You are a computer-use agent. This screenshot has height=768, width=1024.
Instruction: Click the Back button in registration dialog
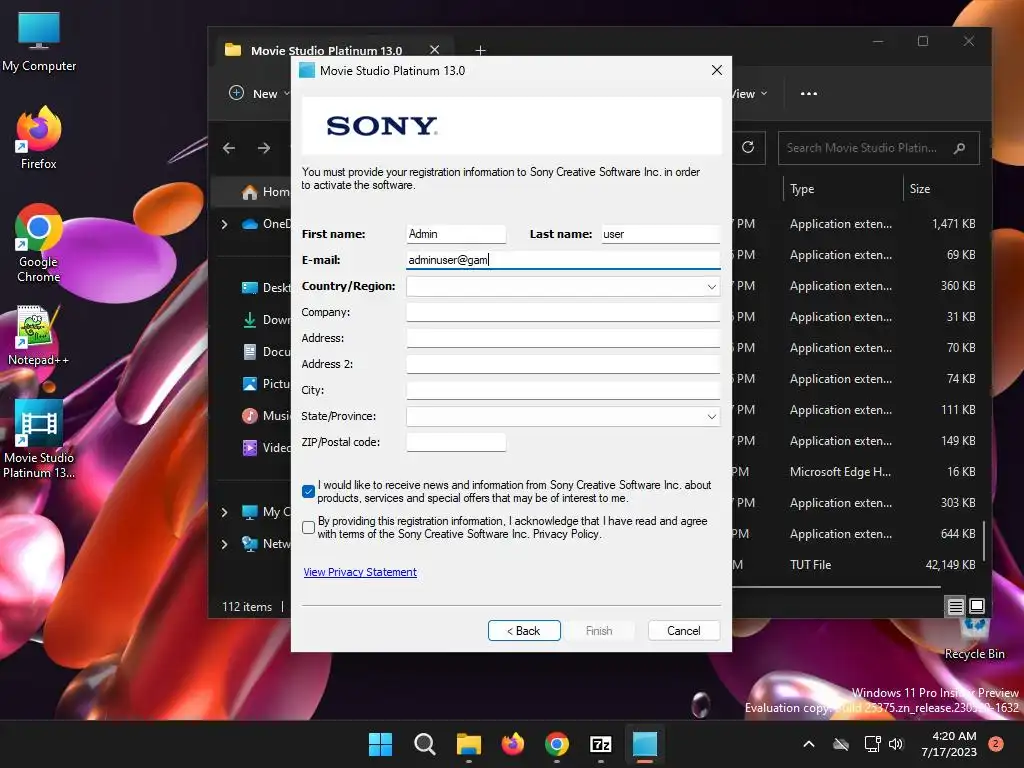coord(524,631)
